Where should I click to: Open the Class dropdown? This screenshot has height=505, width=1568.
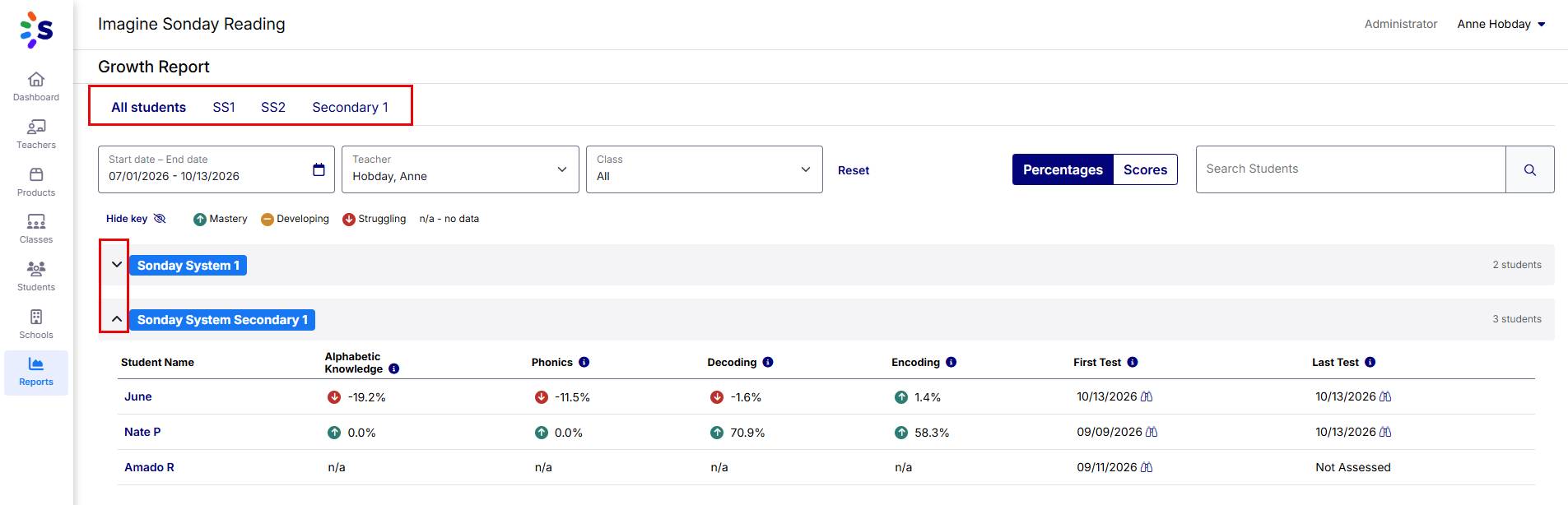[704, 169]
